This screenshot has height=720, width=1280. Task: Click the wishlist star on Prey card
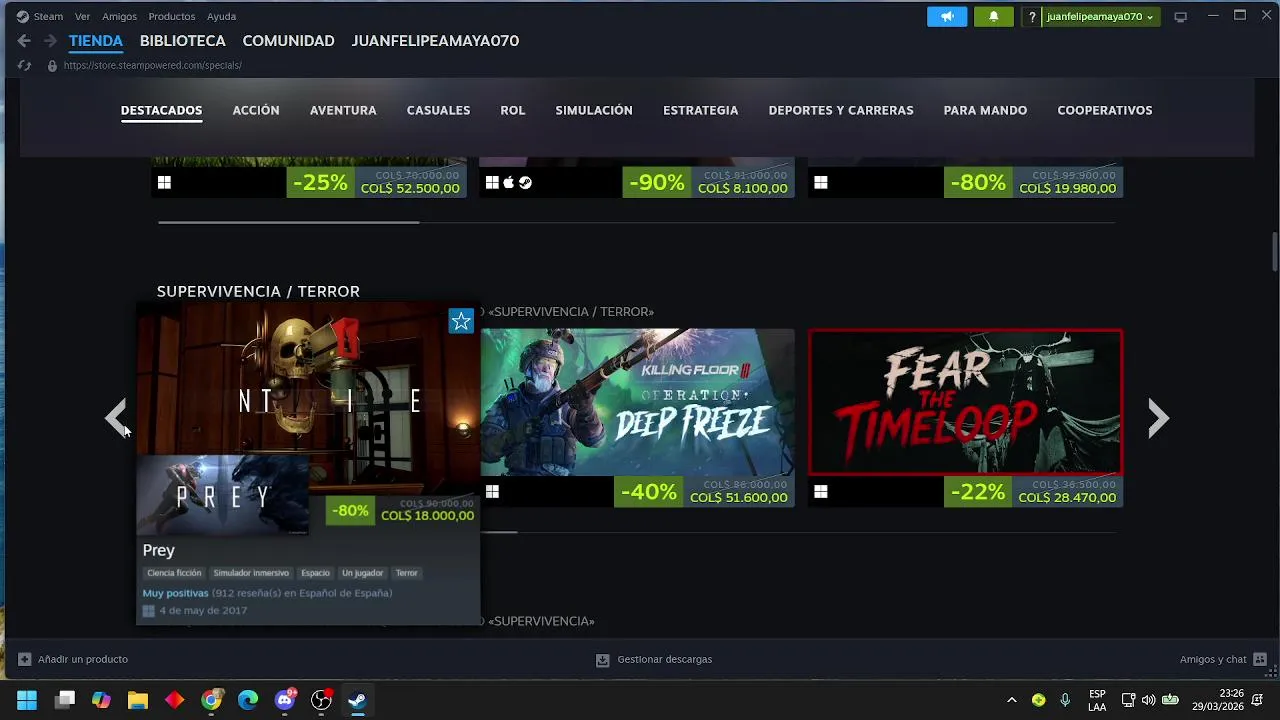click(461, 321)
